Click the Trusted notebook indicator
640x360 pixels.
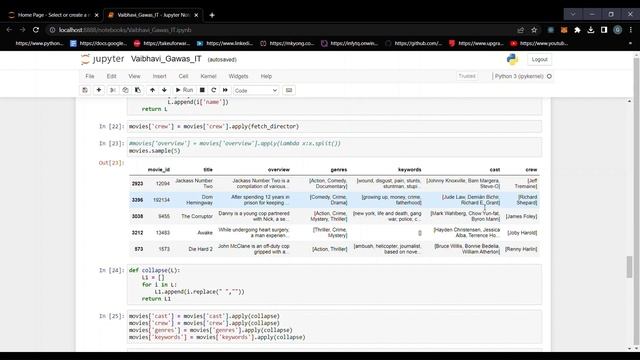pyautogui.click(x=467, y=76)
